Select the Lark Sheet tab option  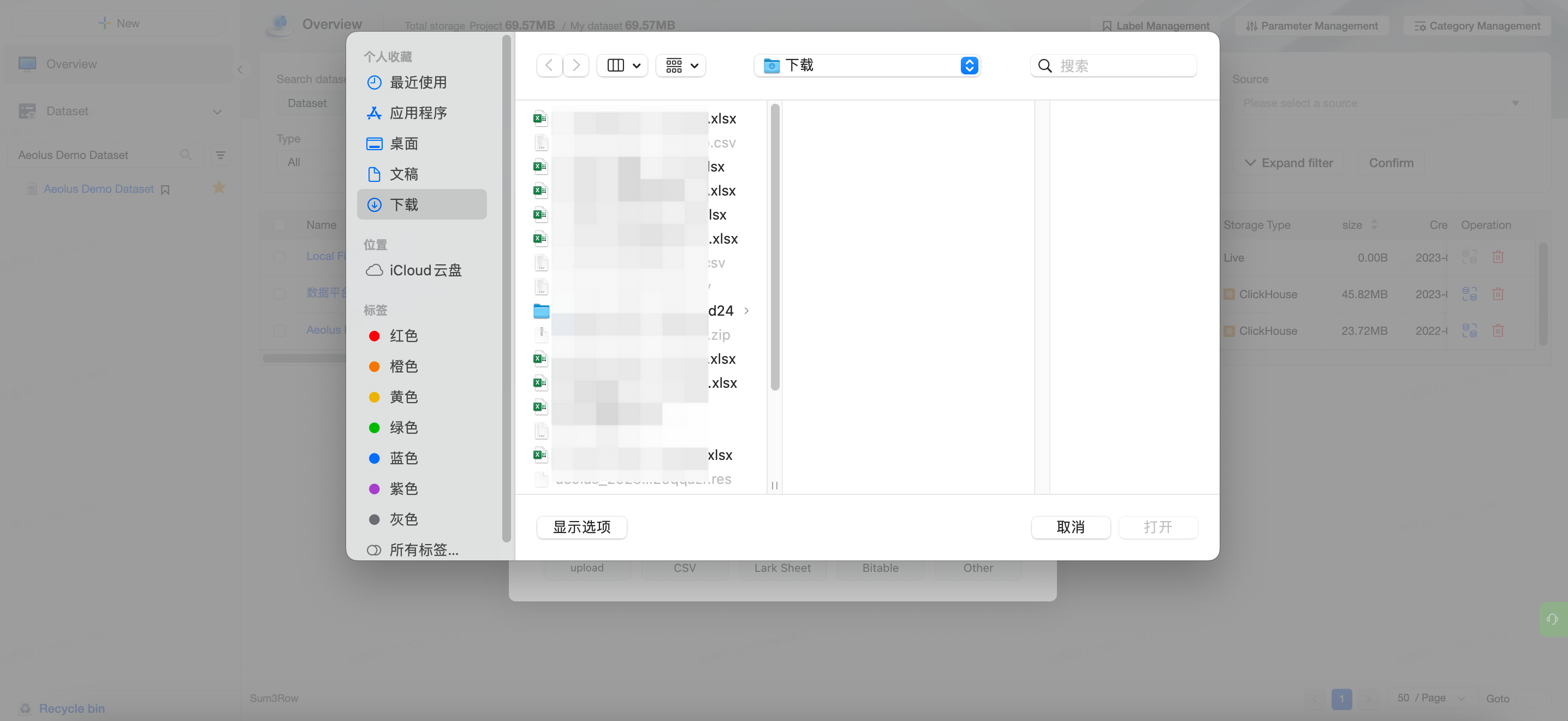coord(782,568)
